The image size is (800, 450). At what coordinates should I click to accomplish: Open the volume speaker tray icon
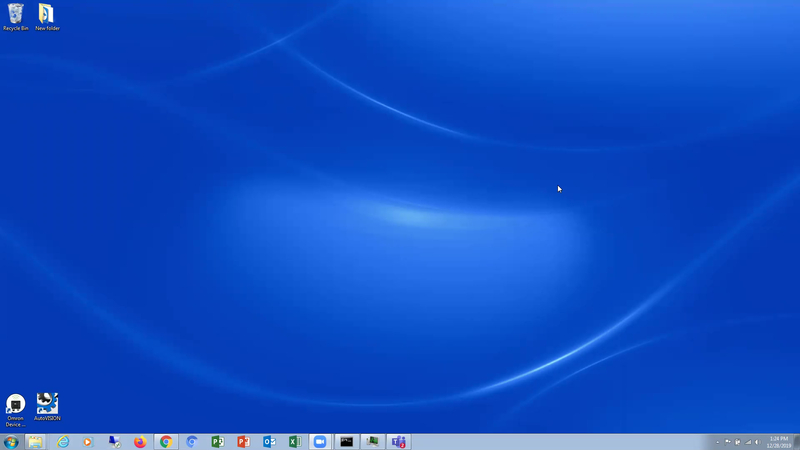(758, 442)
